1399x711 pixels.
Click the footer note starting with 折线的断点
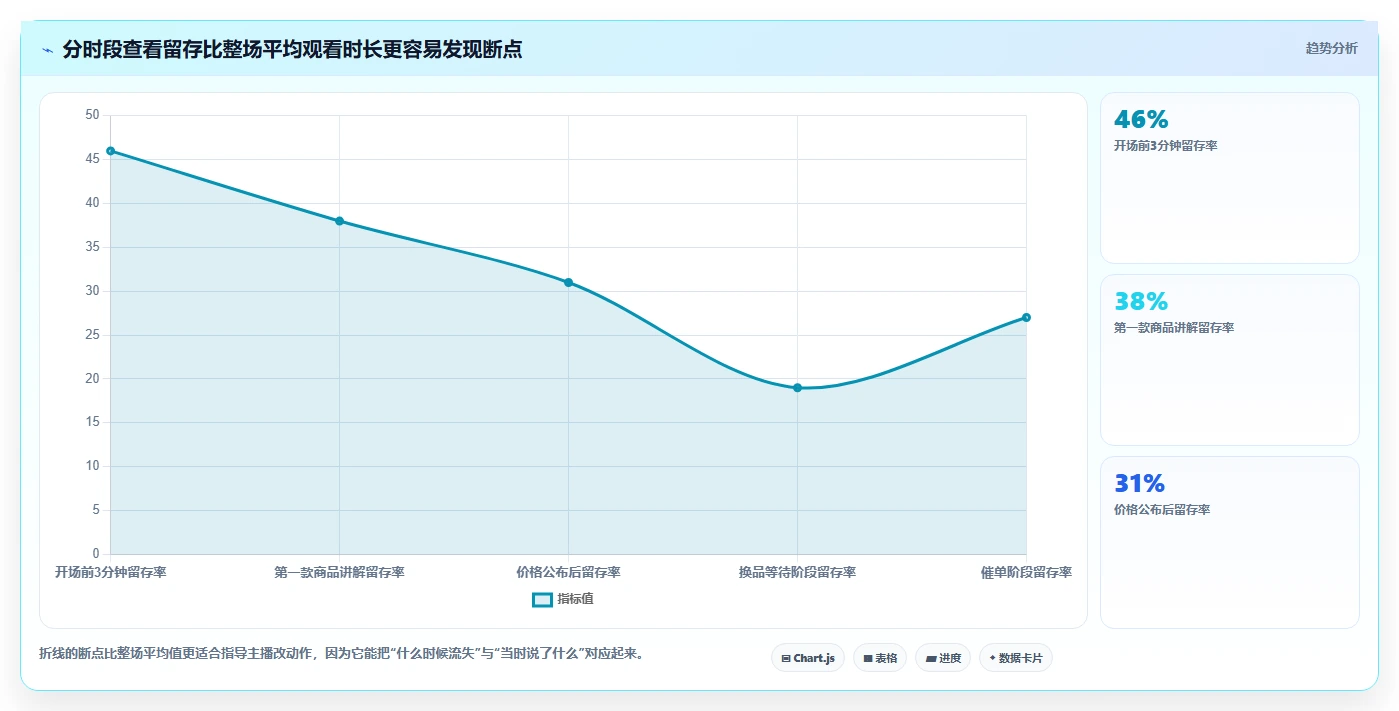click(345, 654)
